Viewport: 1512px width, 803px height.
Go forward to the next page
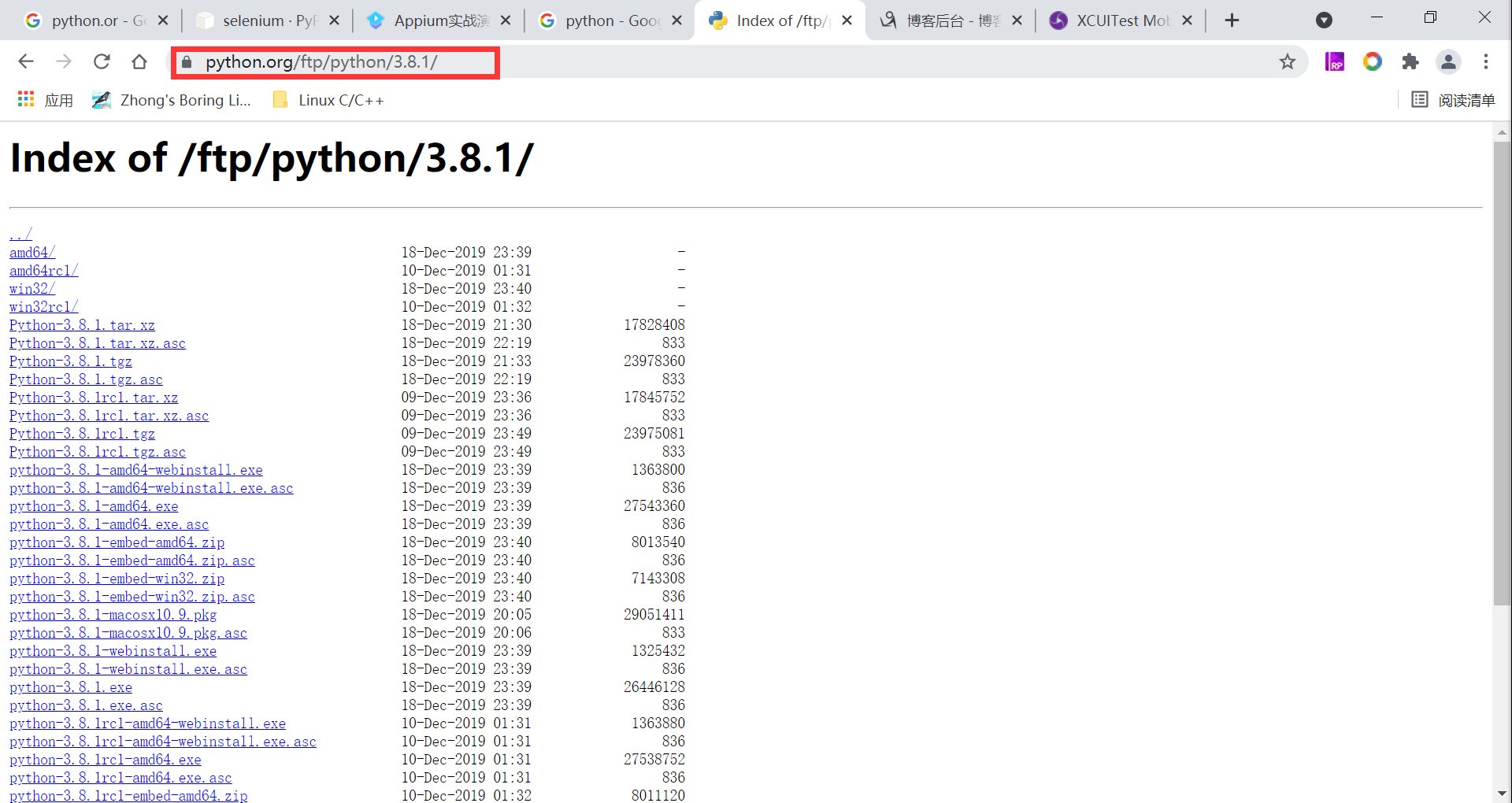click(64, 61)
